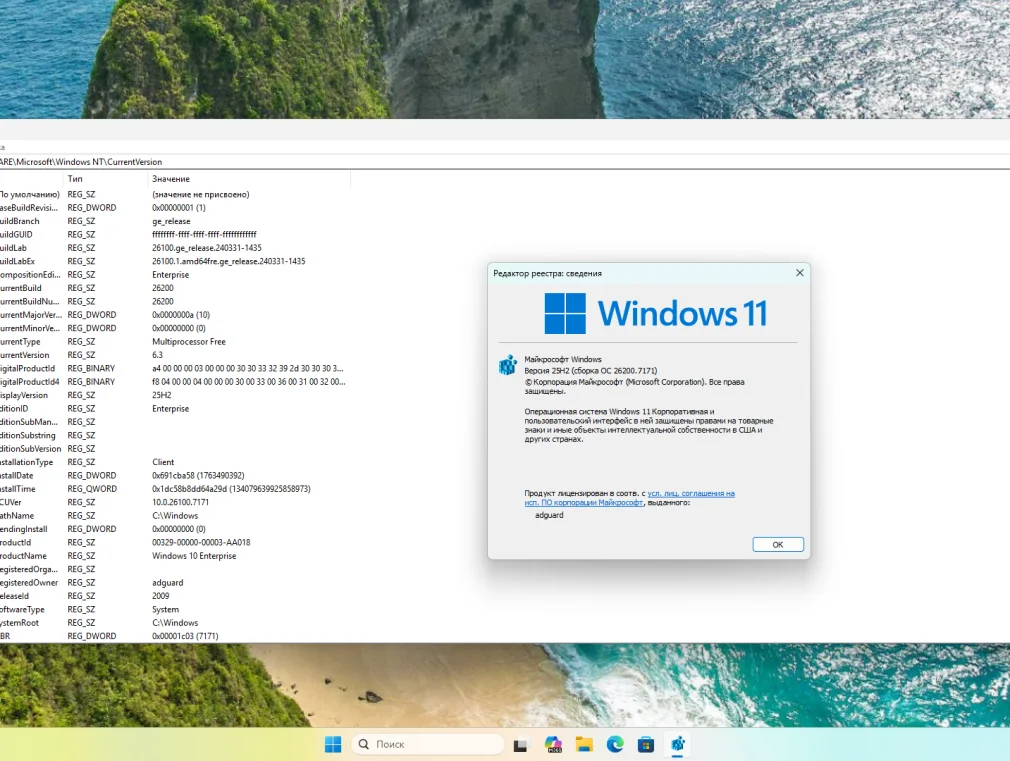Switch to Registry Editor taskbar icon
The width and height of the screenshot is (1010, 761).
point(678,745)
